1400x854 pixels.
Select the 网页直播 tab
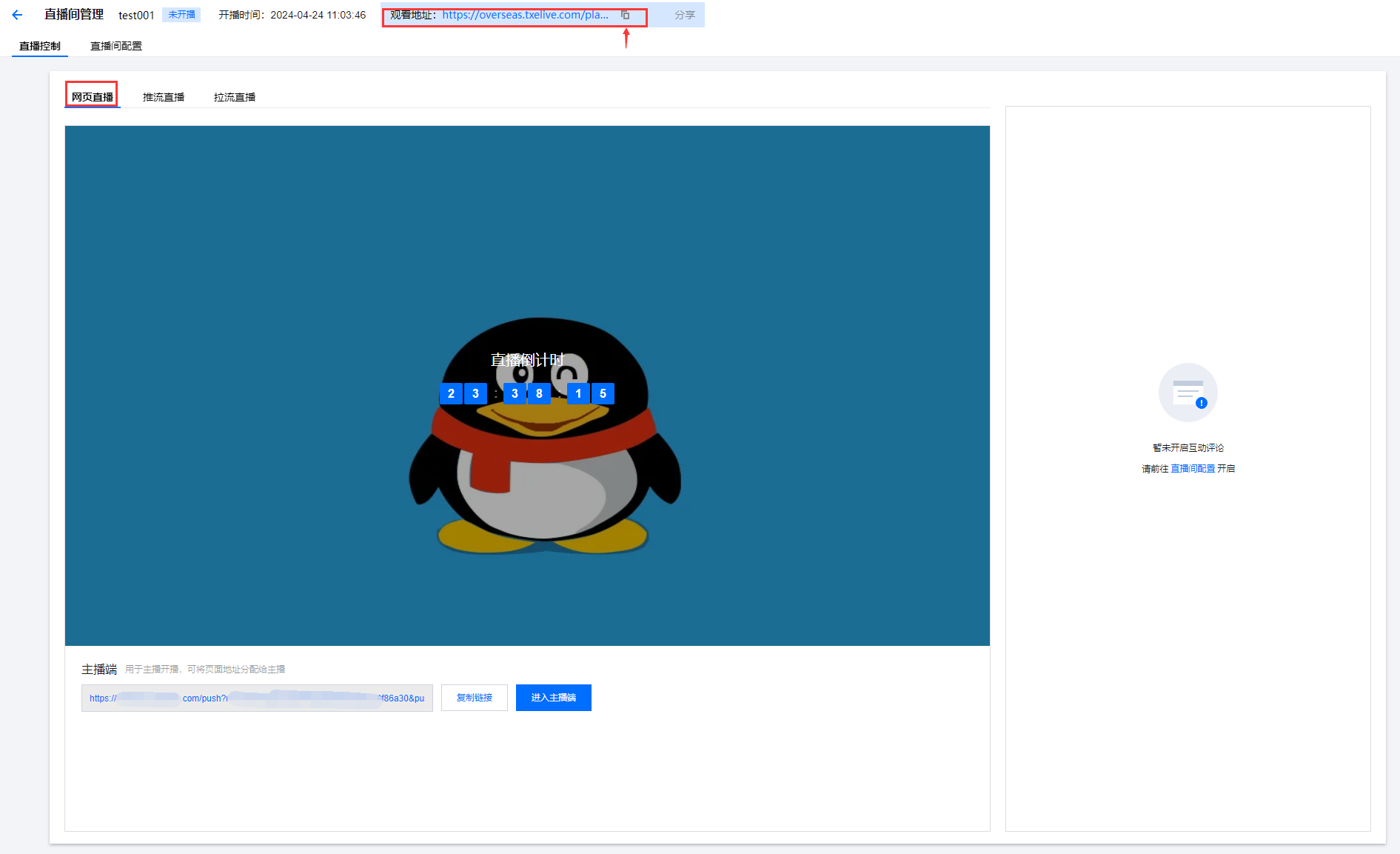point(93,97)
